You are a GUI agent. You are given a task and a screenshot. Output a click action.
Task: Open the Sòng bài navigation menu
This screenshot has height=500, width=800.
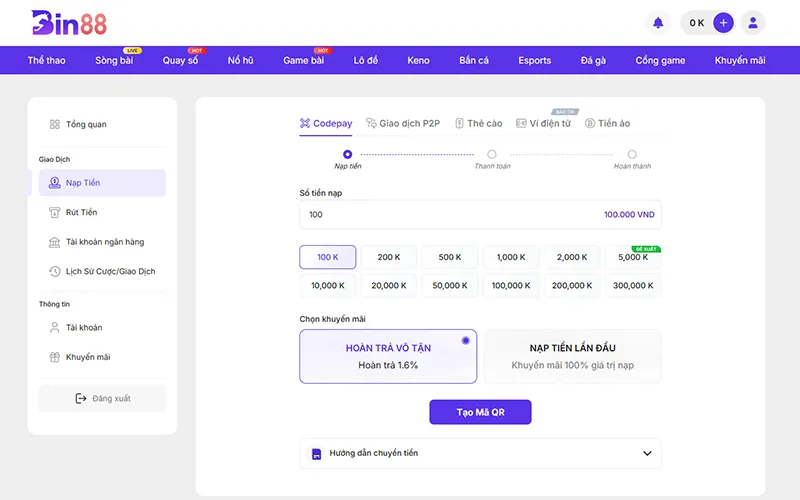(114, 60)
